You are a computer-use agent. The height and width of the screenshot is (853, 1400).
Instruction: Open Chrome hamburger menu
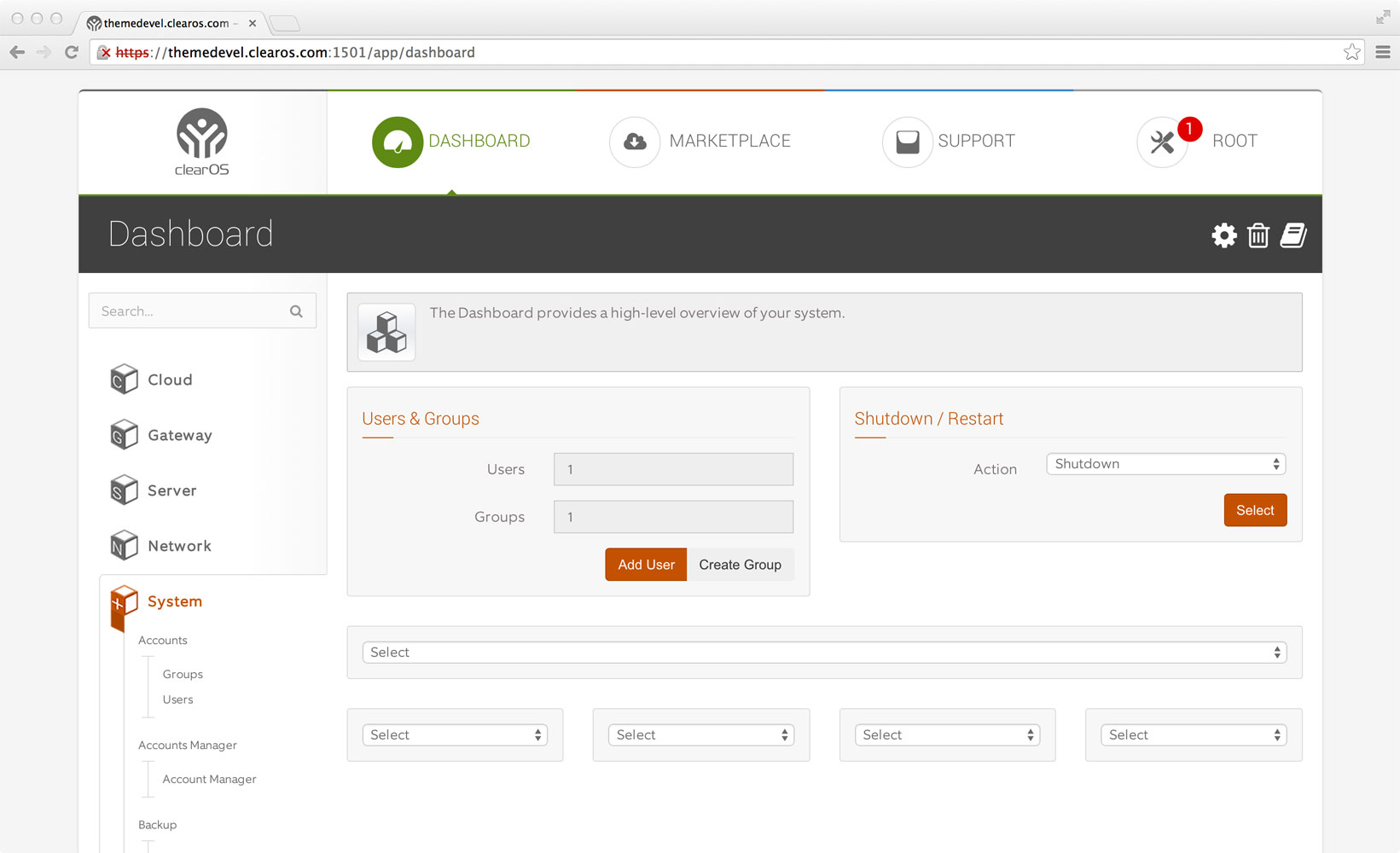click(1383, 52)
